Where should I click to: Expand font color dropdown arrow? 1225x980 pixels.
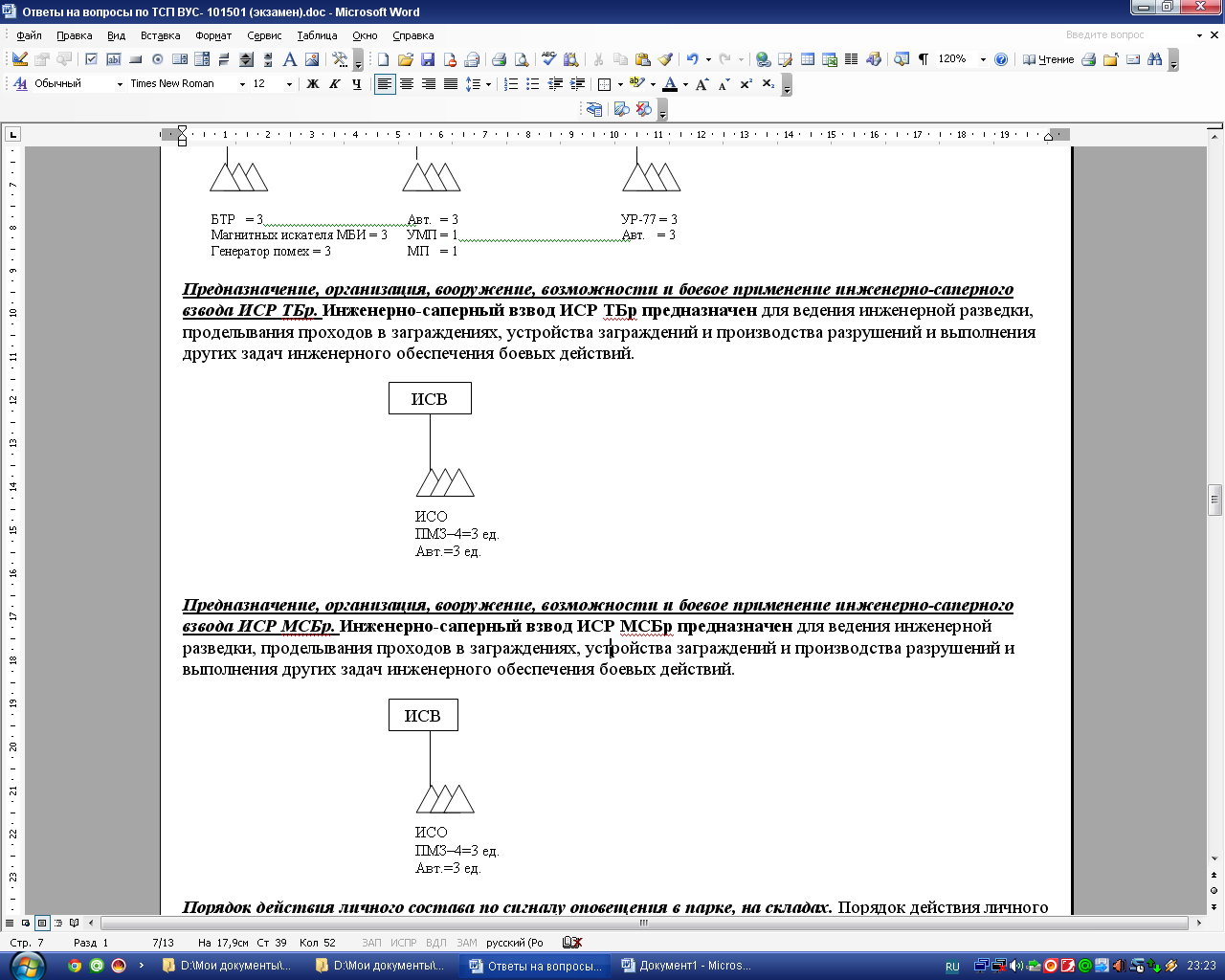coord(685,84)
